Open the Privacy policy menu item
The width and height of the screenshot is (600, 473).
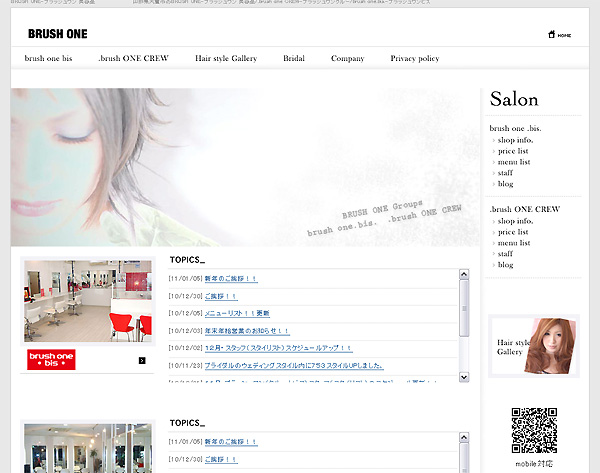(415, 58)
